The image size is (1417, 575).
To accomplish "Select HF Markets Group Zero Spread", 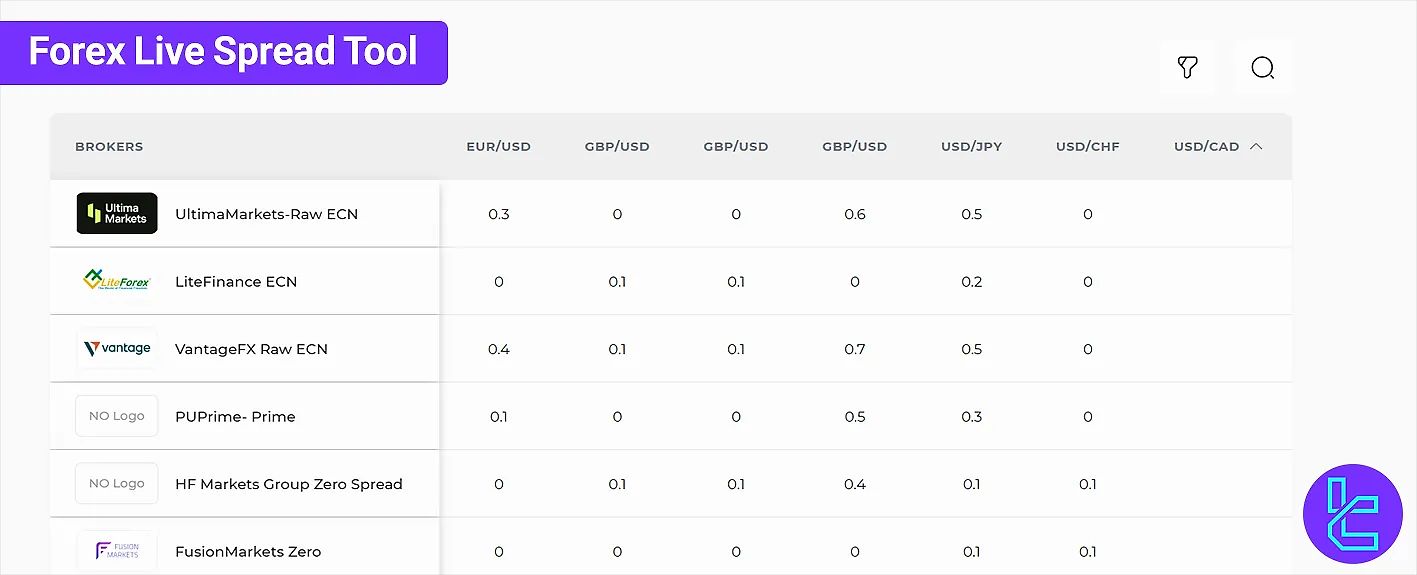I will click(288, 484).
